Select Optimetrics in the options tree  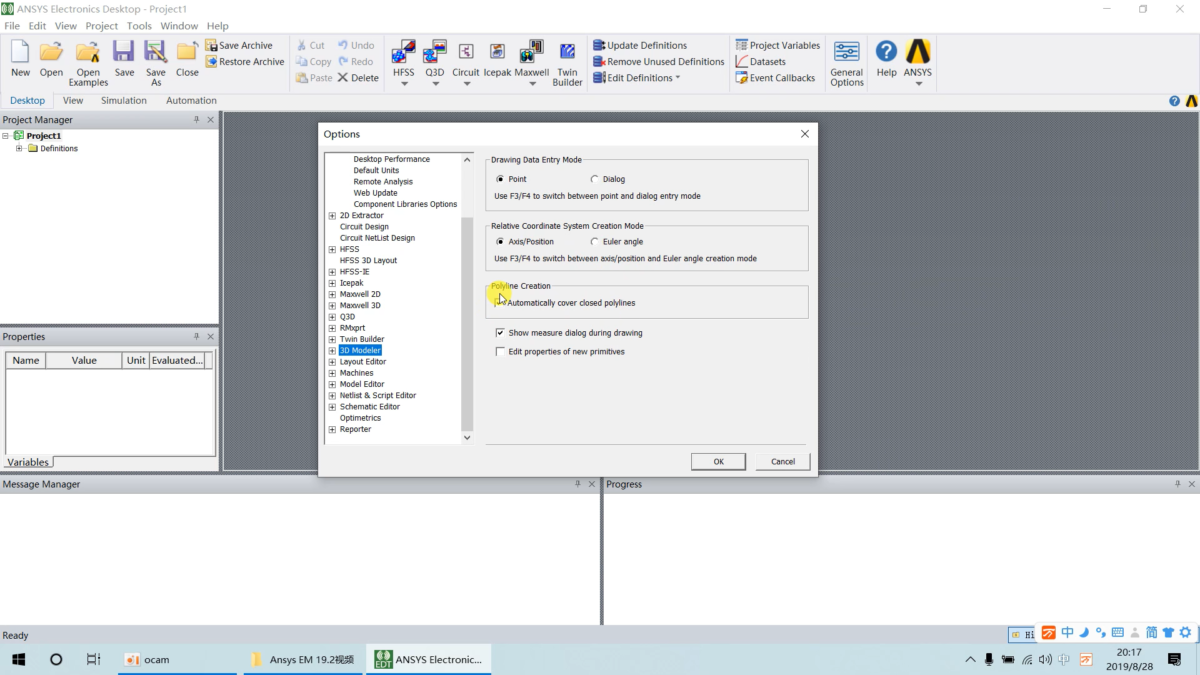tap(360, 418)
